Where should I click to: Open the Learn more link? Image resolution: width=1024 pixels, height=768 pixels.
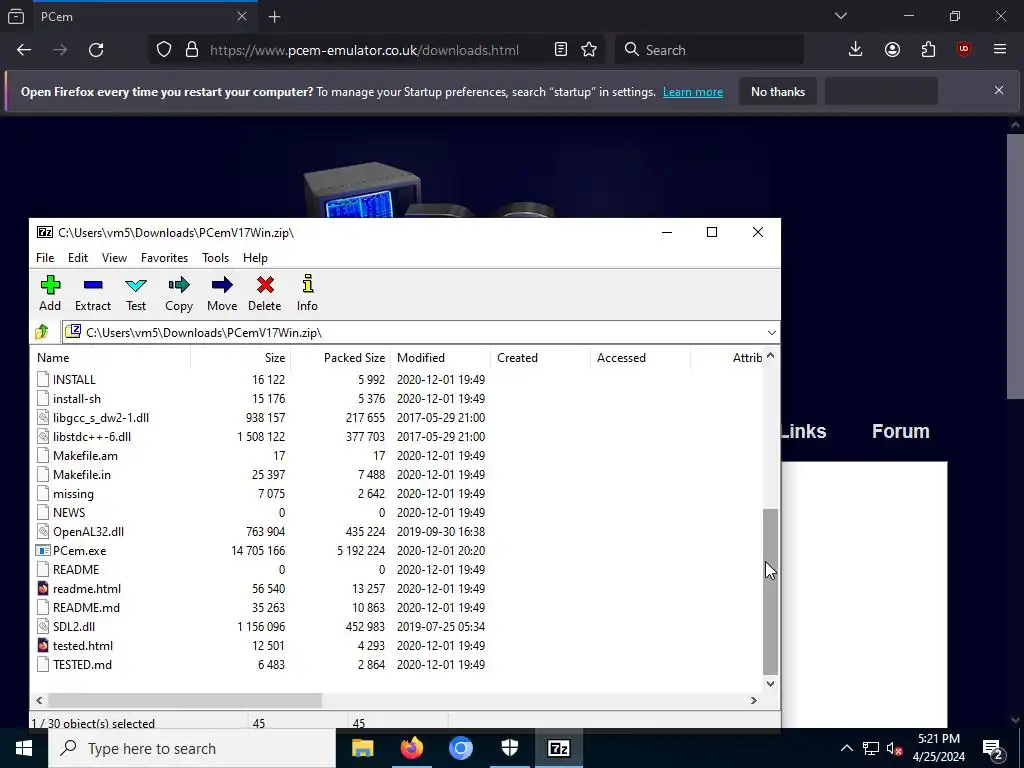(693, 92)
